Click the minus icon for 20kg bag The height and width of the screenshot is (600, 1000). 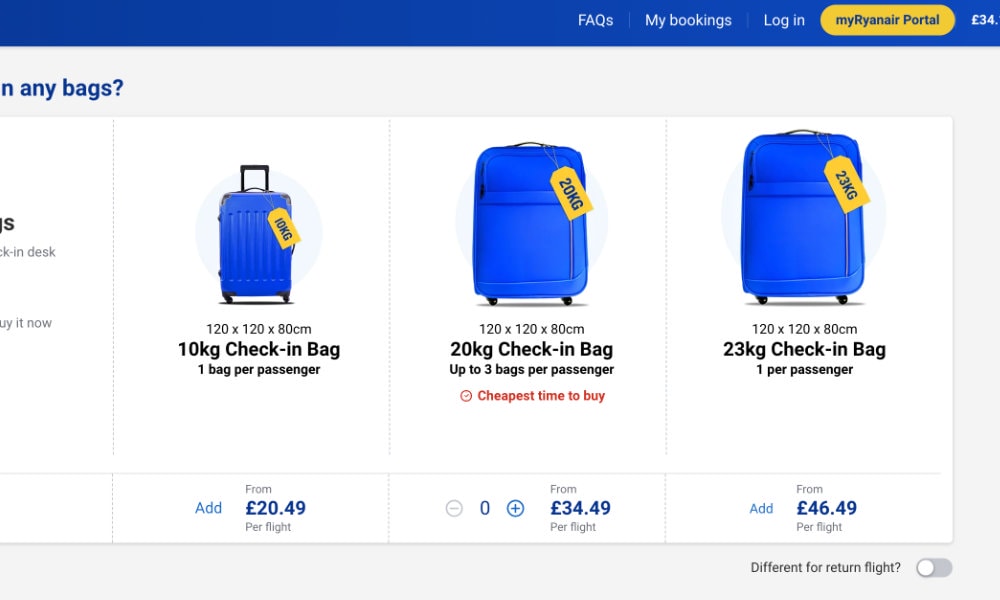coord(454,508)
